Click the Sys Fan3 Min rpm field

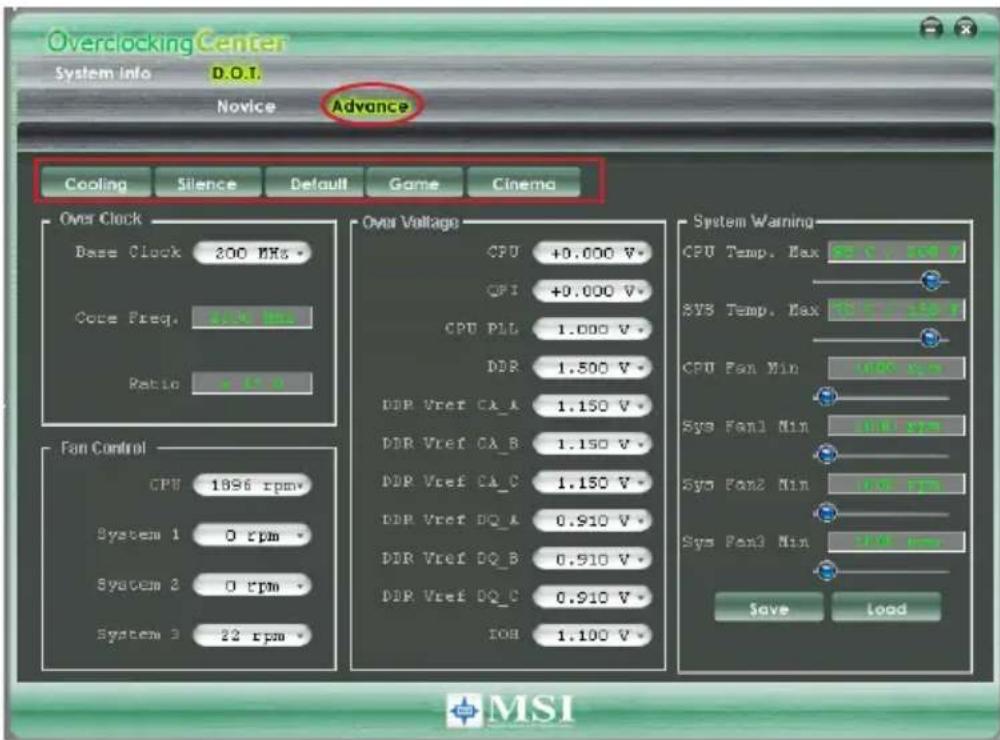click(x=896, y=542)
